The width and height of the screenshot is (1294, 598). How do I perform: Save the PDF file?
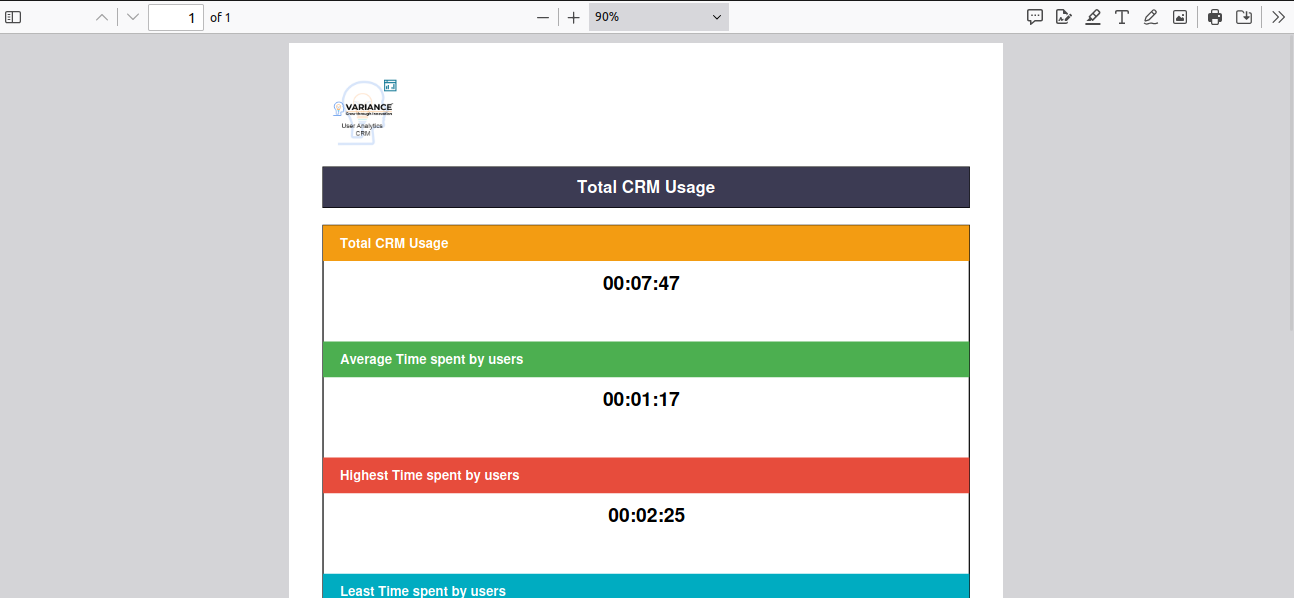1244,17
